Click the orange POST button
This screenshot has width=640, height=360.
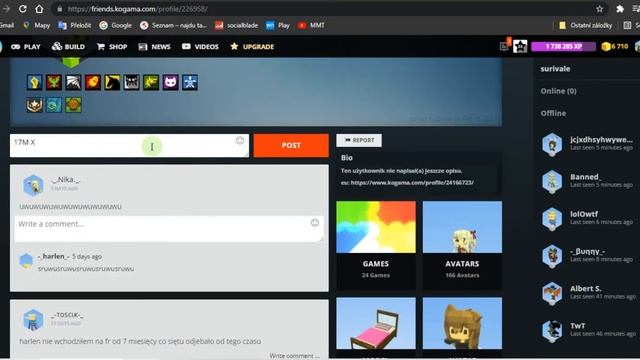pyautogui.click(x=291, y=146)
